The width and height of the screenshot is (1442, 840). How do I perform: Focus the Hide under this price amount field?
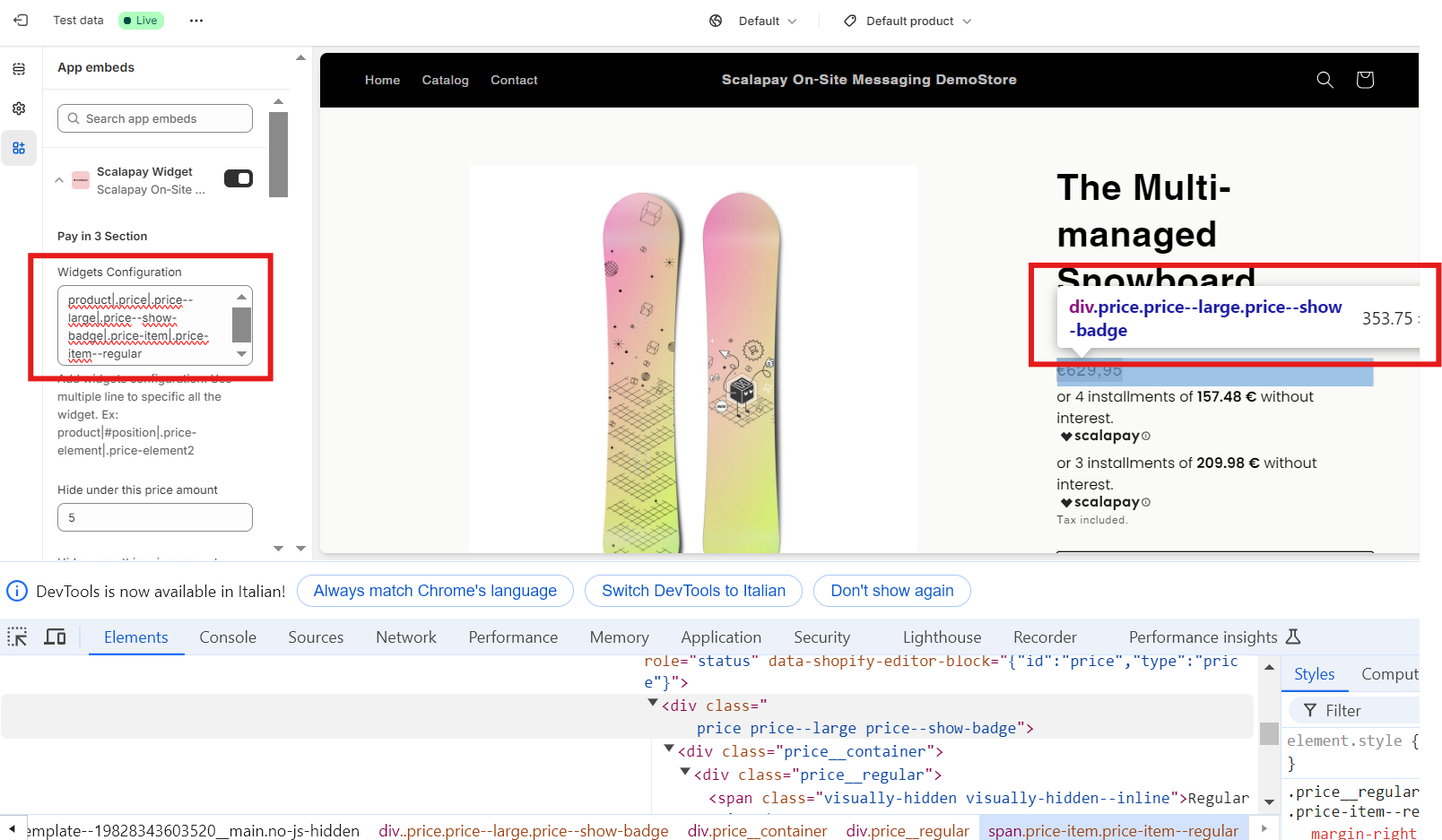pyautogui.click(x=155, y=517)
